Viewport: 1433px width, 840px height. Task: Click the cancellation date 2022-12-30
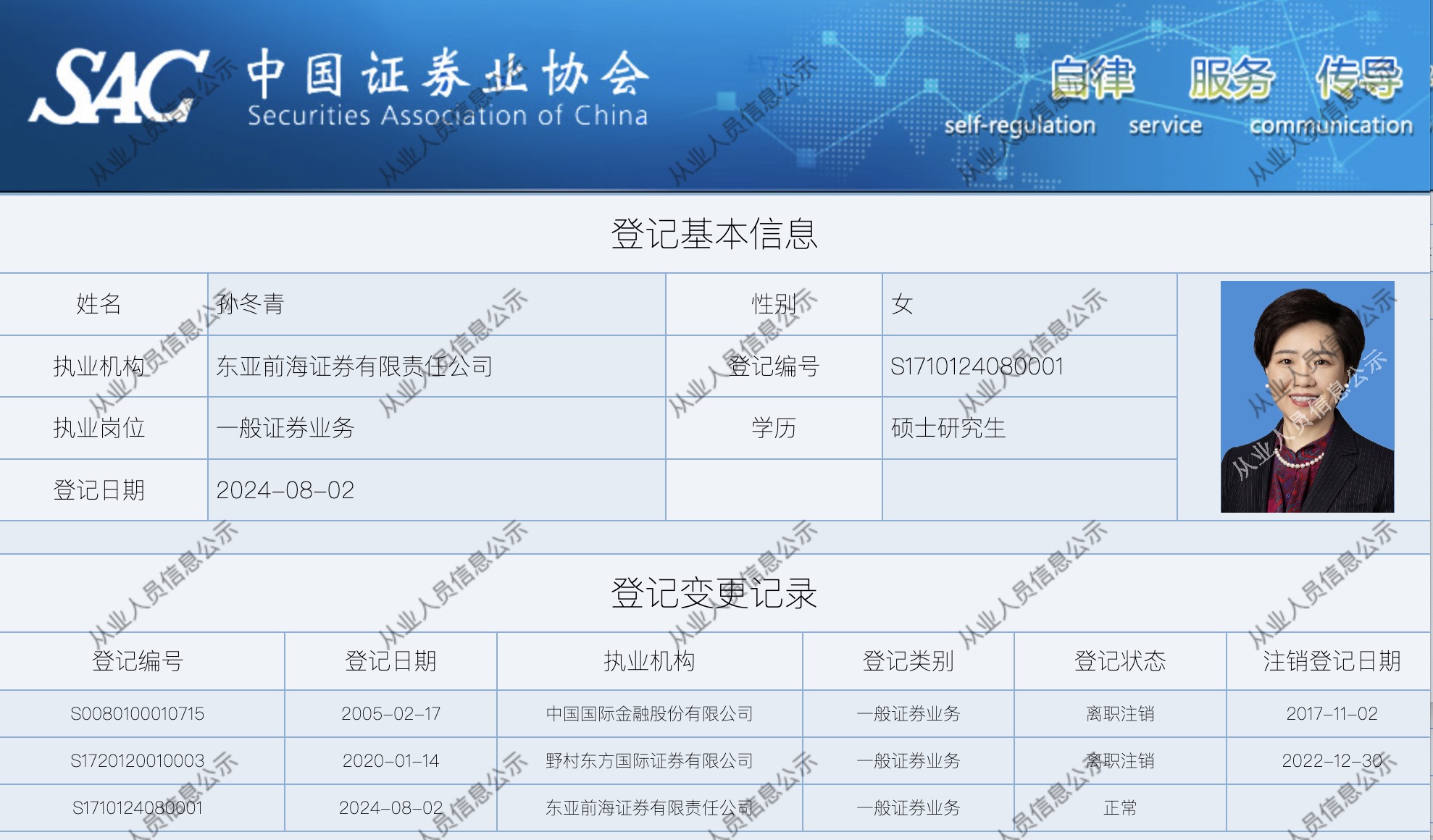coord(1332,761)
